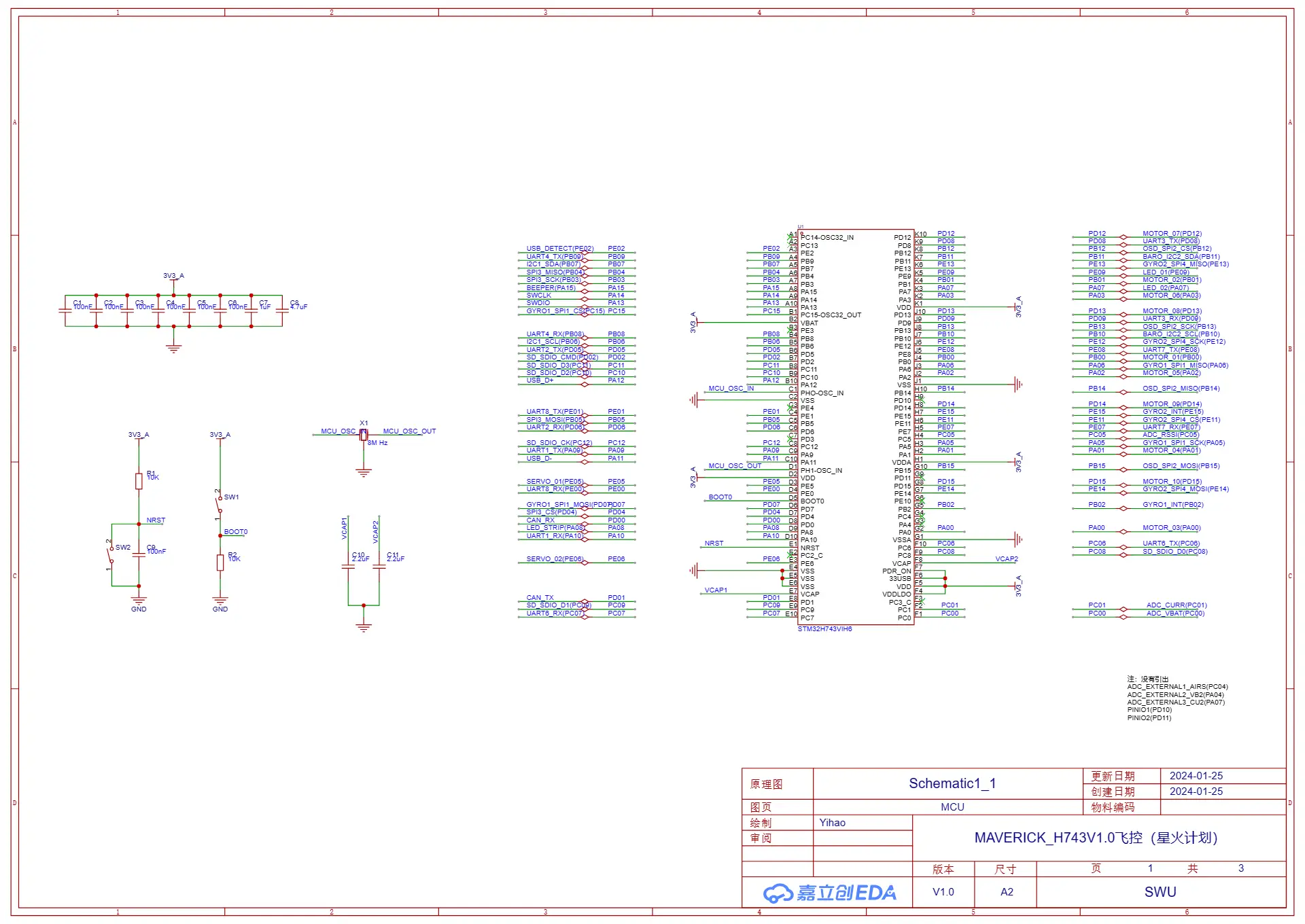
Task: Click the JLC EDA logo in title block
Action: click(830, 892)
